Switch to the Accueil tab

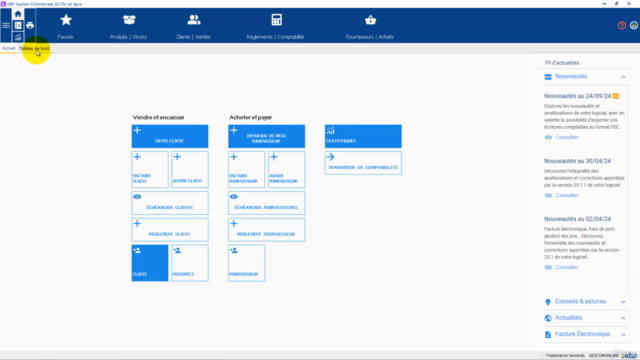[9, 48]
